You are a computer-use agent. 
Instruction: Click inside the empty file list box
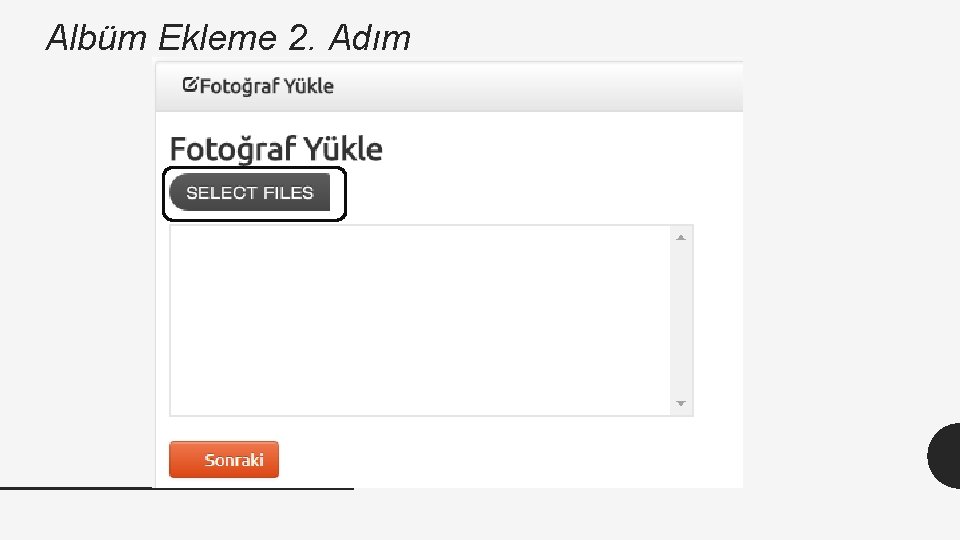(x=420, y=320)
